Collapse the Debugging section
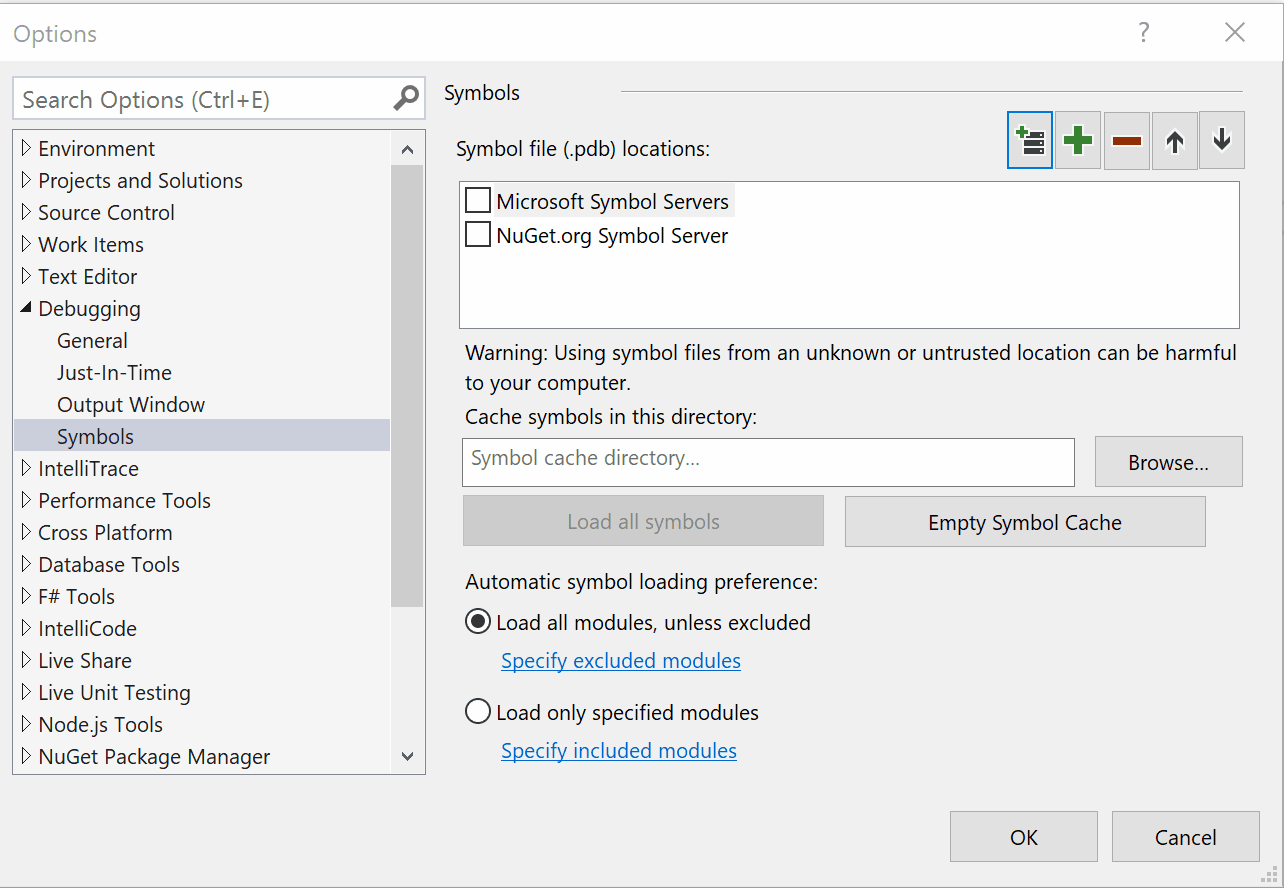This screenshot has width=1284, height=888. click(26, 308)
